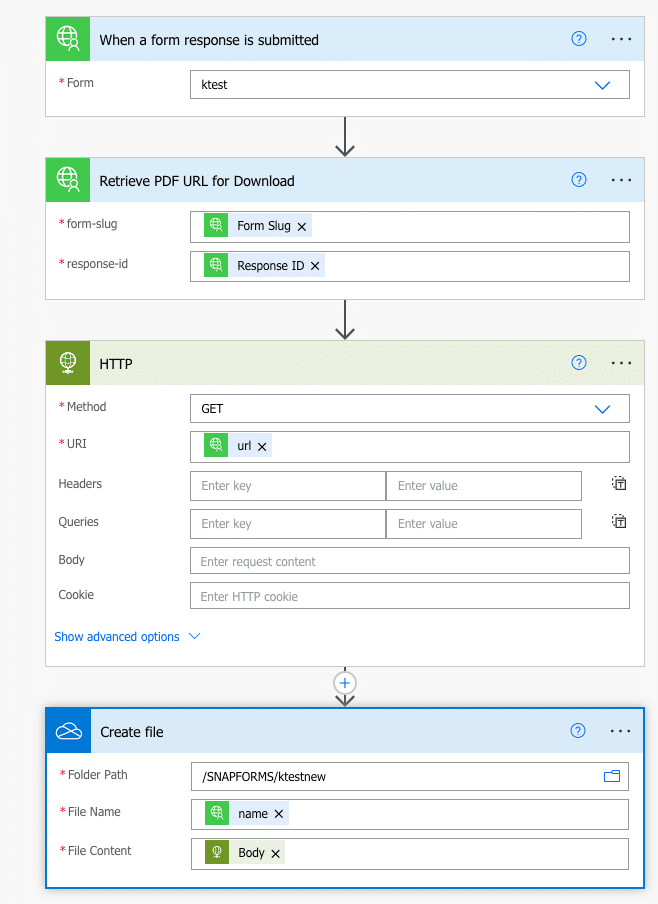Screen dimensions: 658x904
Task: Remove the url token from URI
Action: point(262,447)
